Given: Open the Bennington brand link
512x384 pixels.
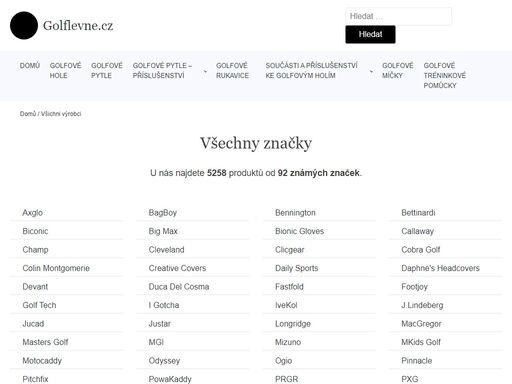Looking at the screenshot, I should (295, 213).
